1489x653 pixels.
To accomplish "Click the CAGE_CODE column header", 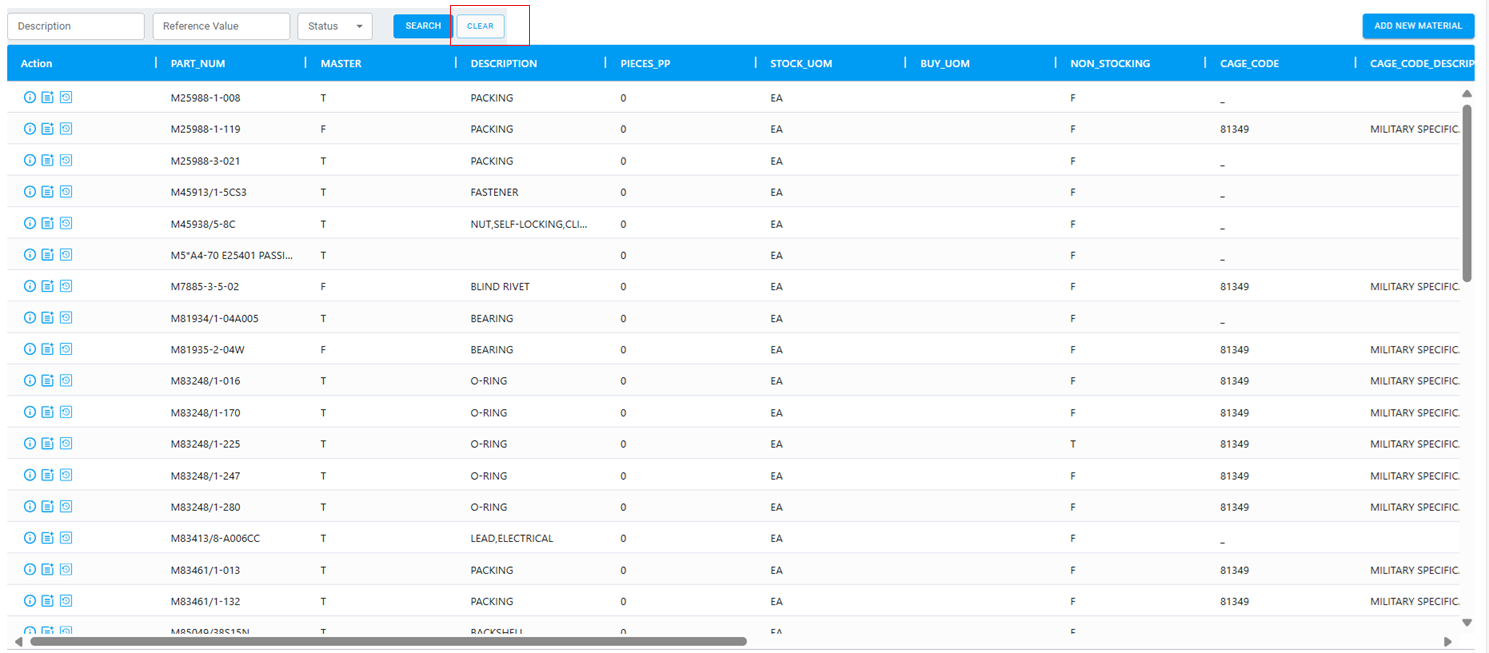I will click(1249, 63).
